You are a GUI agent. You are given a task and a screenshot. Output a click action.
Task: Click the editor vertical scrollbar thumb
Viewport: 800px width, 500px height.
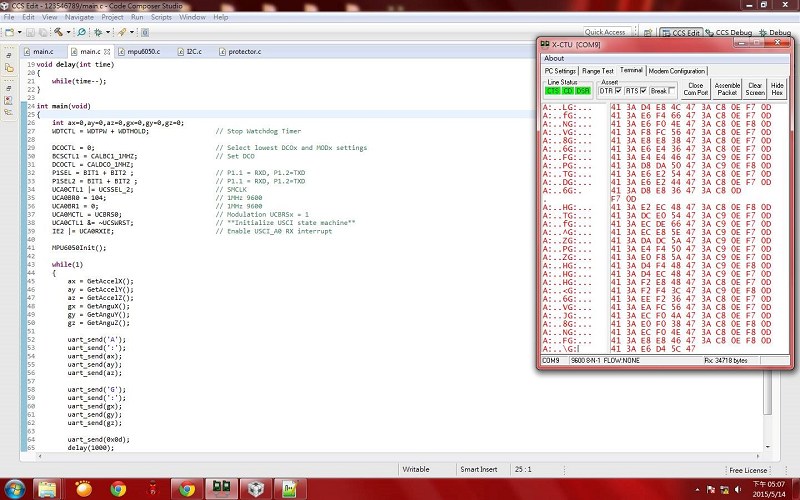point(767,393)
